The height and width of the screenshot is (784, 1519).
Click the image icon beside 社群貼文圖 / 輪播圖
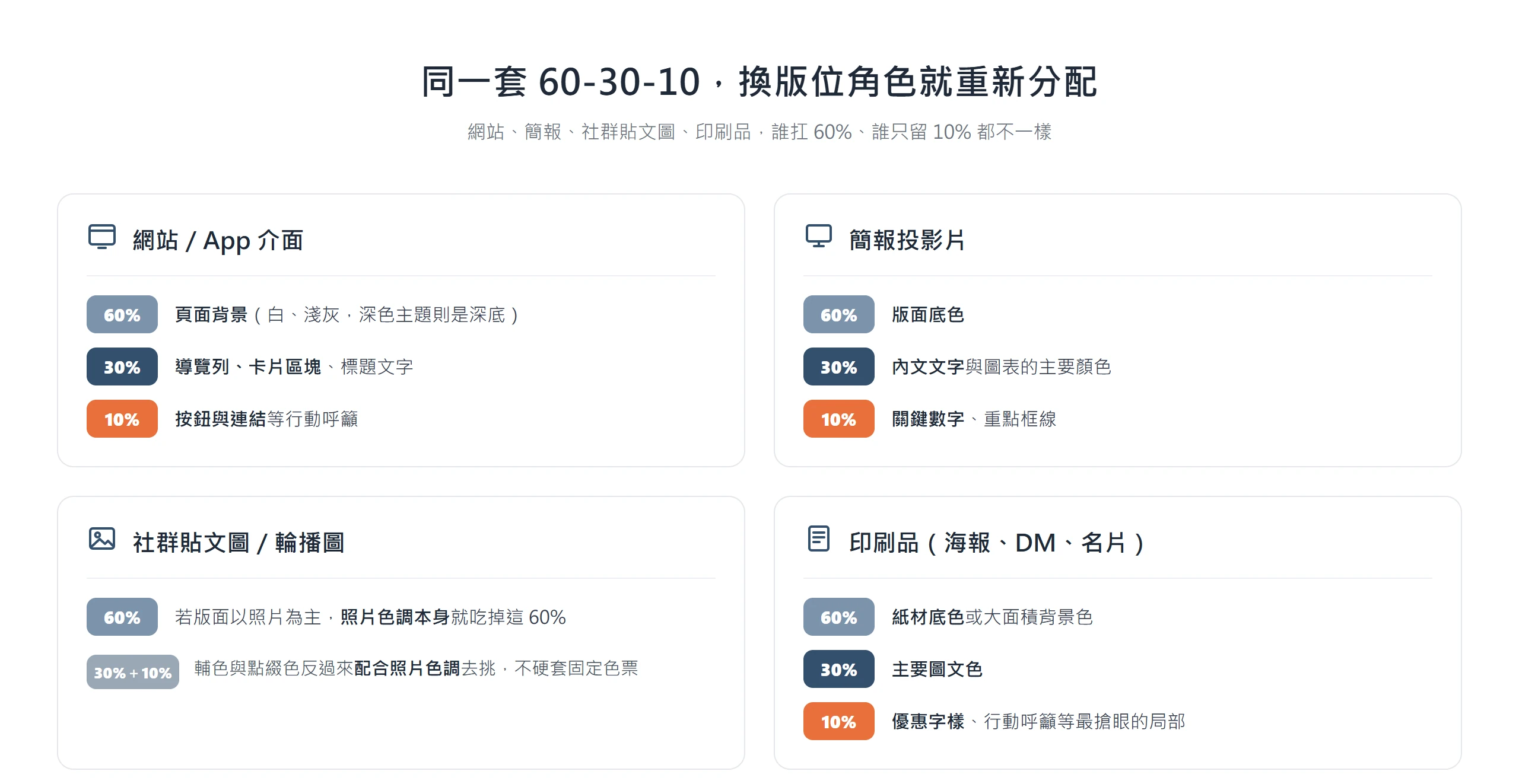point(102,539)
